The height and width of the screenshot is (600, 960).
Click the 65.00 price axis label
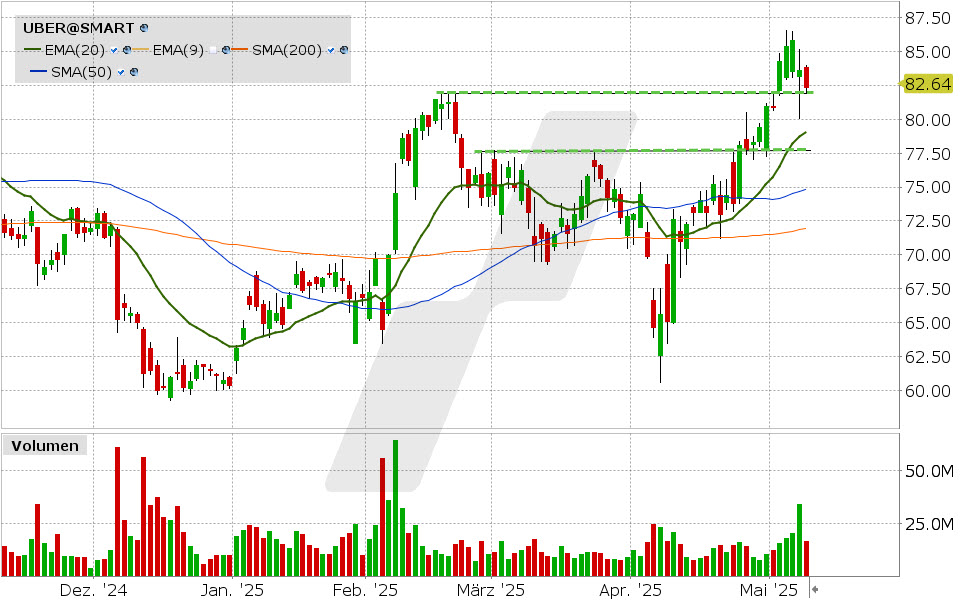(x=928, y=323)
